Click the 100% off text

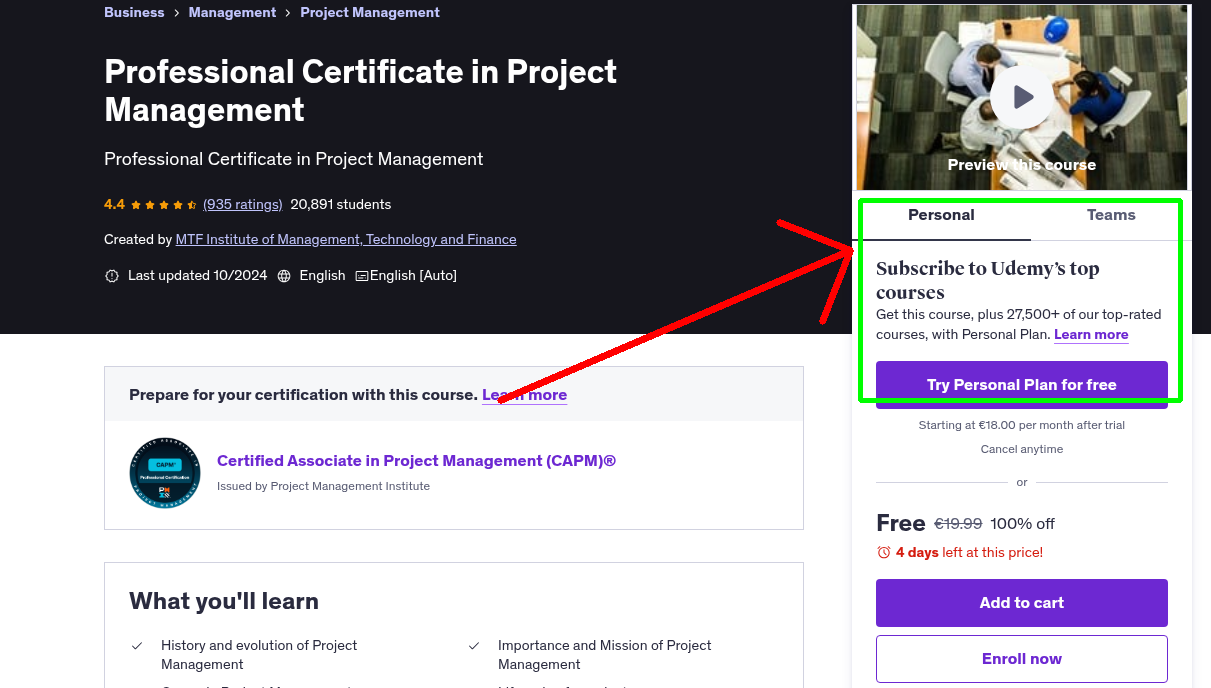pos(1023,524)
